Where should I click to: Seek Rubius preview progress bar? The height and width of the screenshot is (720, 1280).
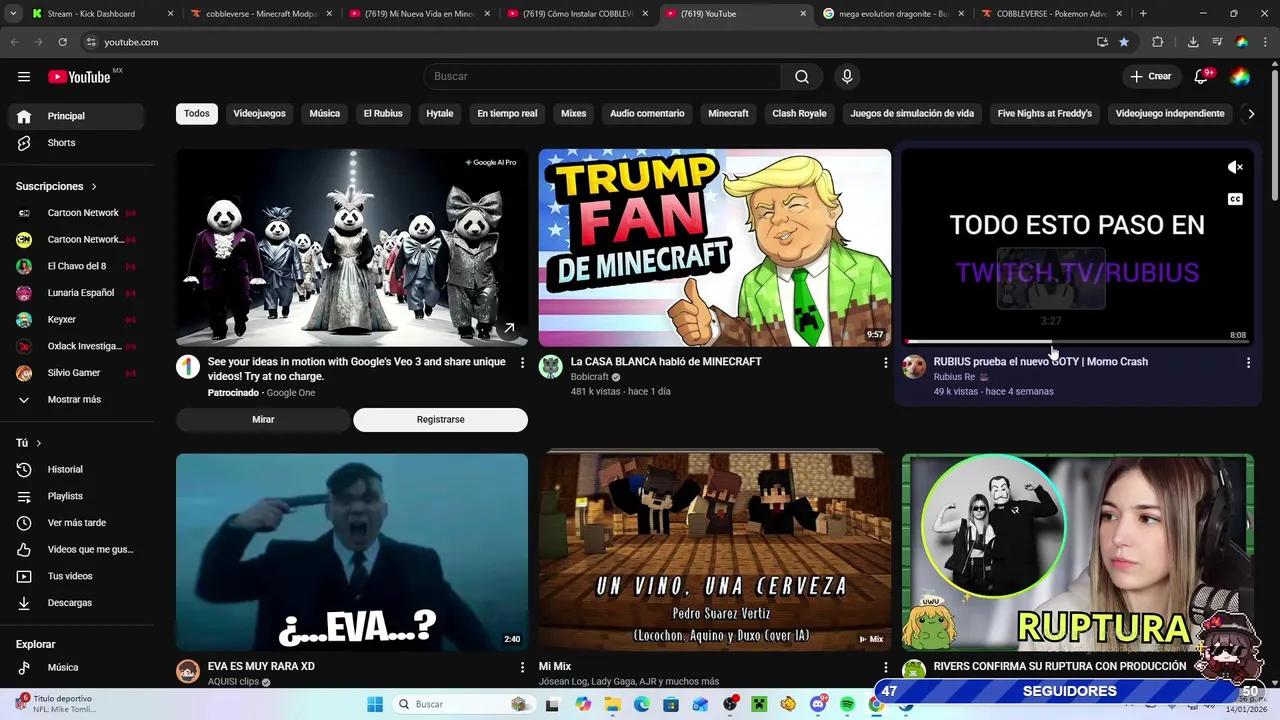[x=1077, y=342]
